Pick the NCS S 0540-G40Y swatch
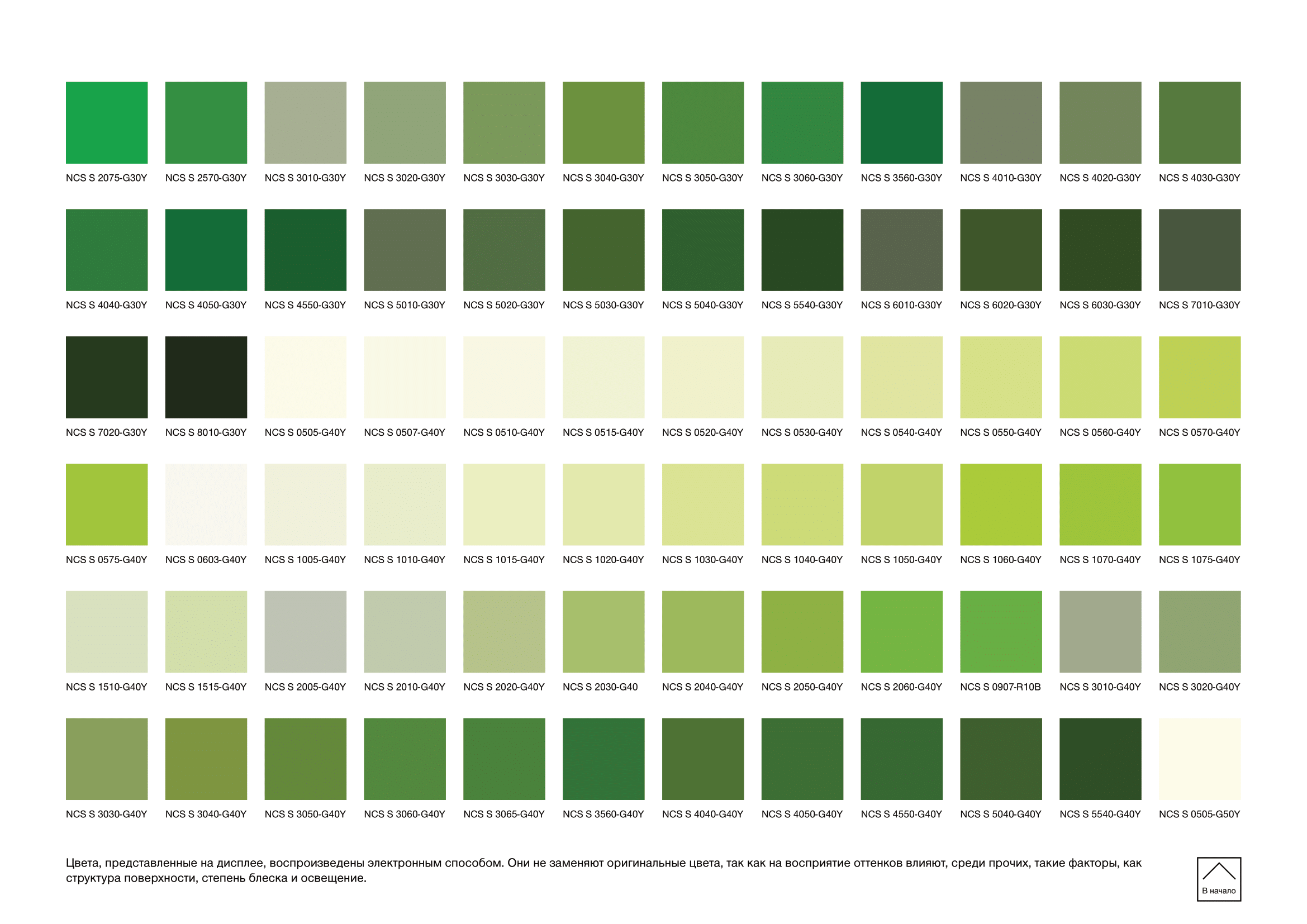The width and height of the screenshot is (1307, 924). click(x=902, y=377)
